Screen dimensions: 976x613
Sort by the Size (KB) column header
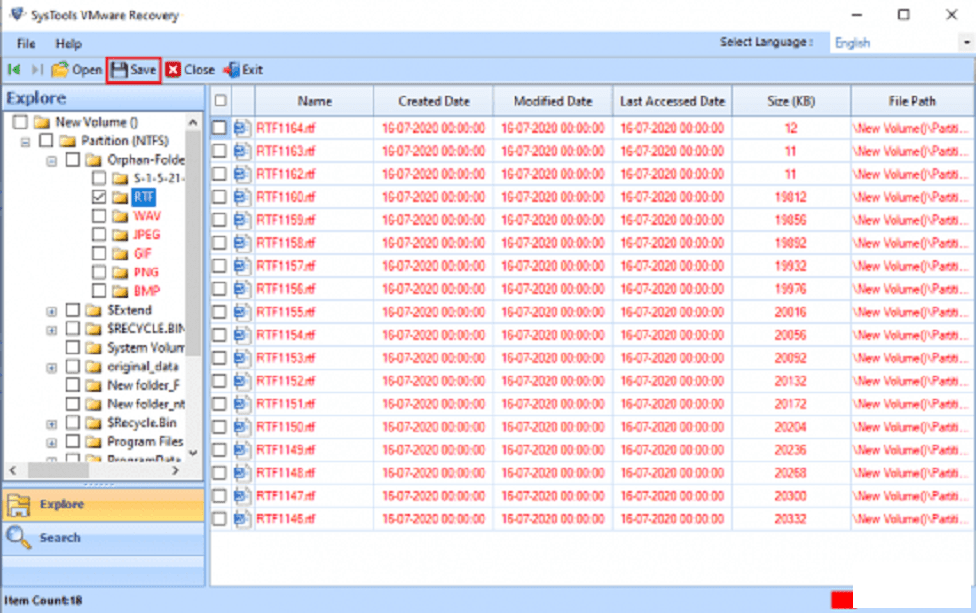[791, 101]
